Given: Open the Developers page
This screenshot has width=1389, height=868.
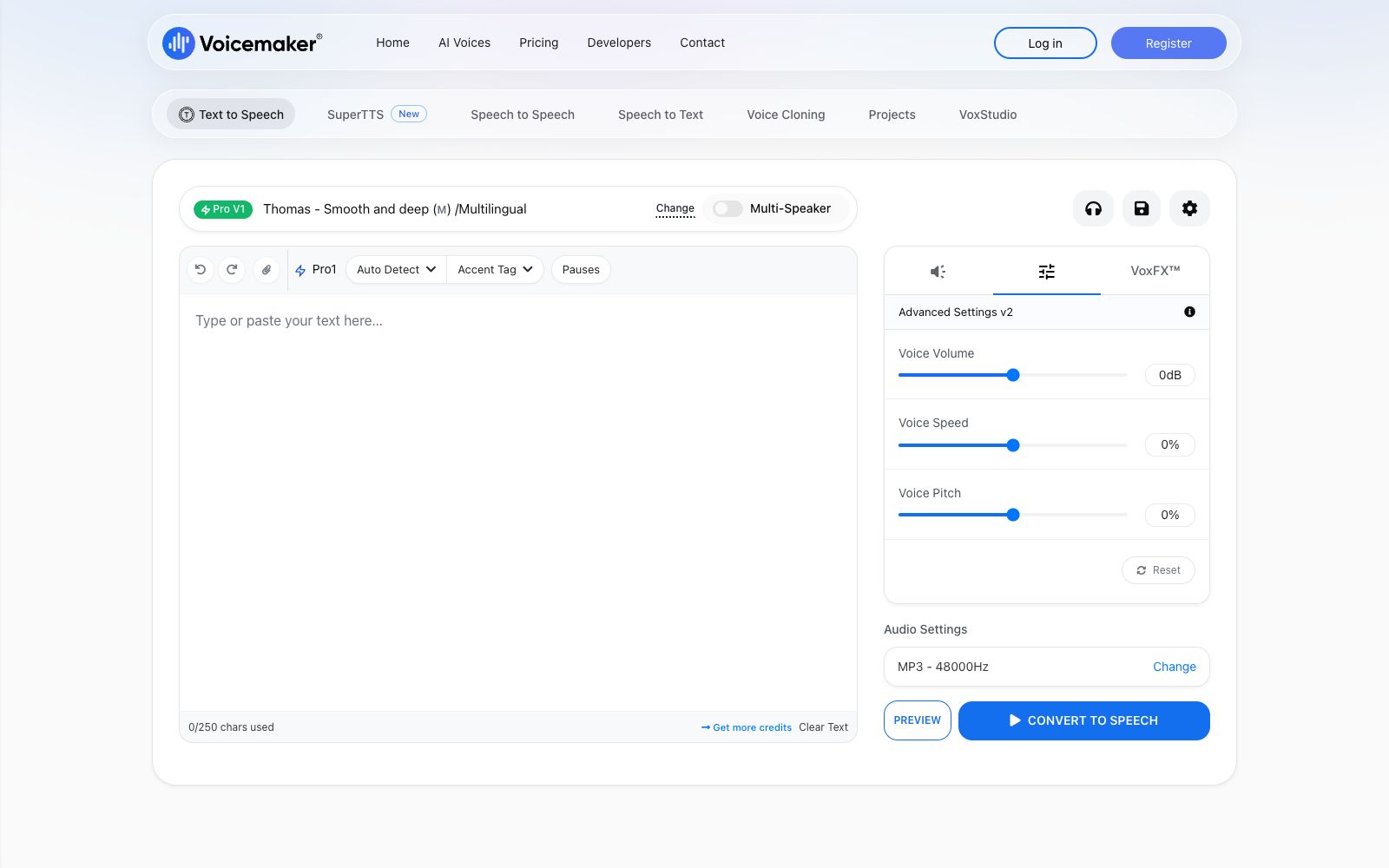Looking at the screenshot, I should [x=619, y=43].
